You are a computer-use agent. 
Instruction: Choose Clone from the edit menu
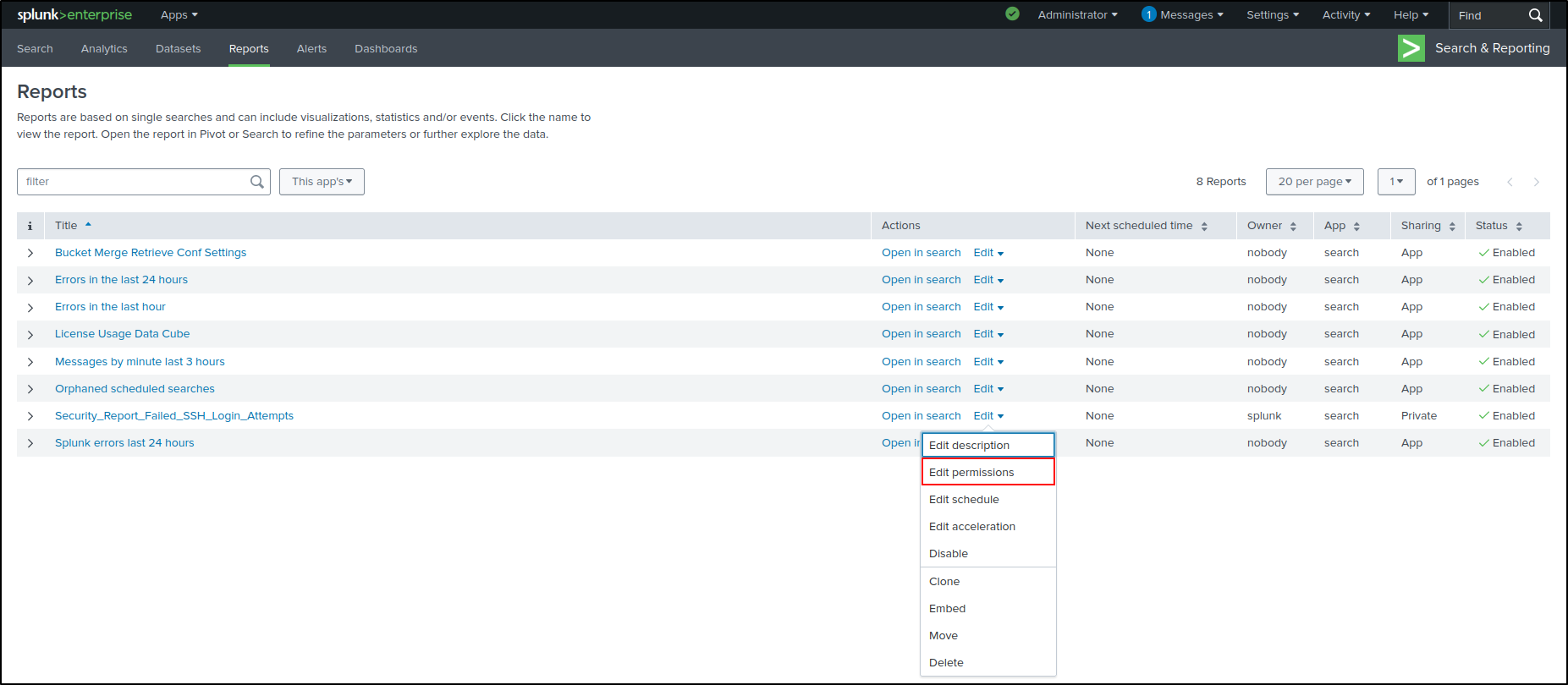tap(988, 582)
